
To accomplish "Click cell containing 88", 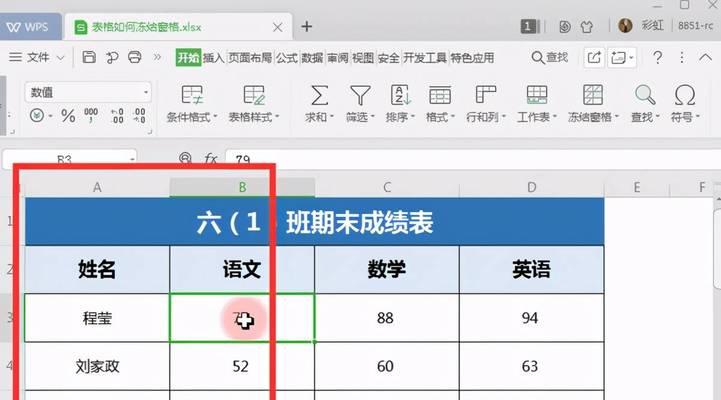I will (x=387, y=318).
